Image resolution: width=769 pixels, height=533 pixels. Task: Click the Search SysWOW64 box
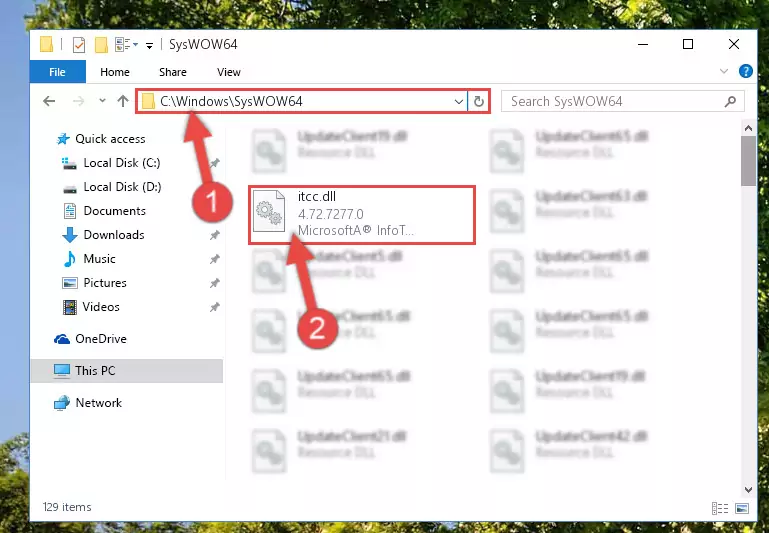point(622,102)
